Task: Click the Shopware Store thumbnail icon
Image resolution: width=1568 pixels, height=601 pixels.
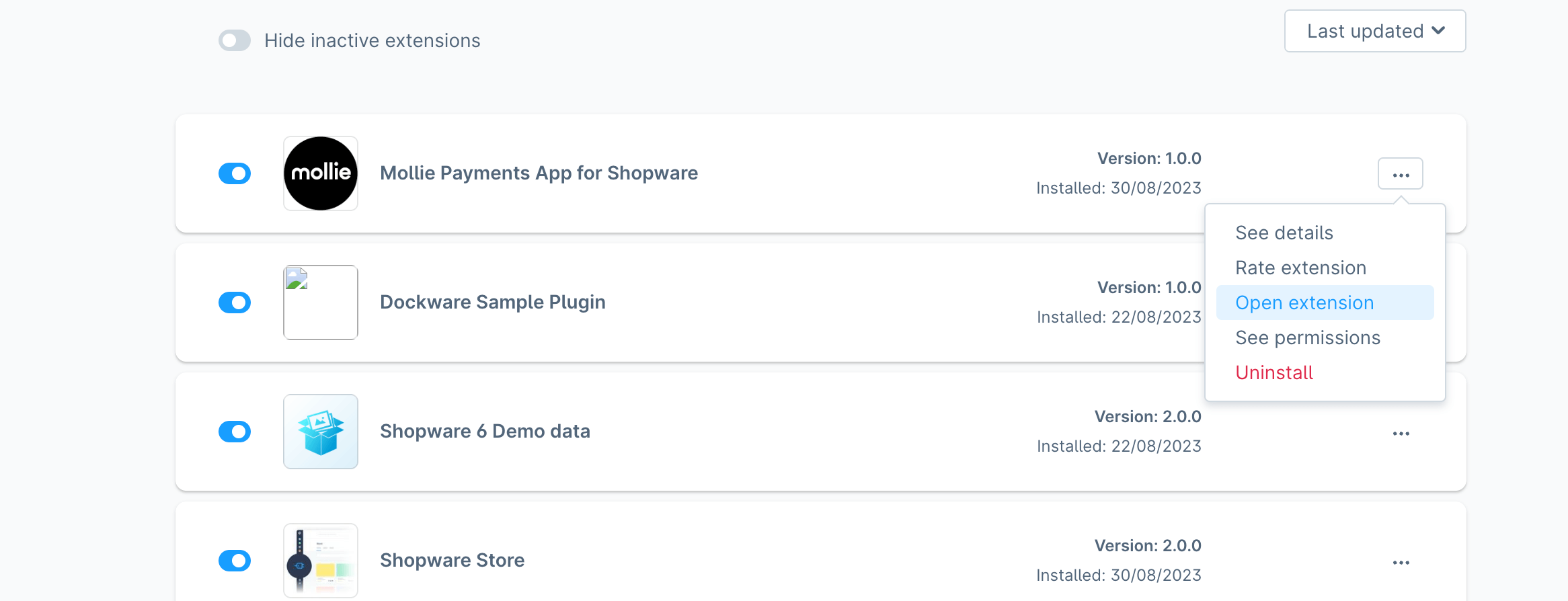Action: [321, 561]
